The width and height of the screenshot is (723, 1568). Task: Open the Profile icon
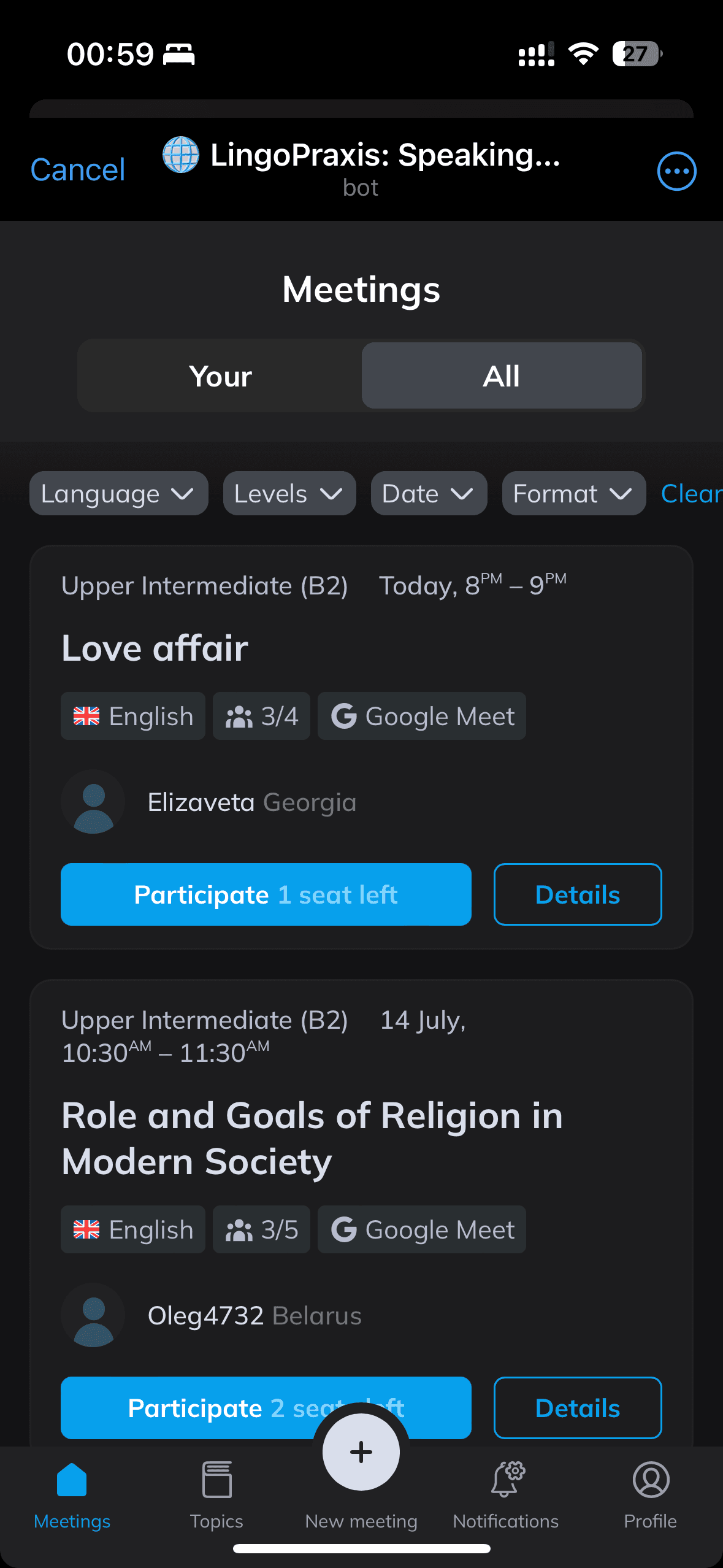click(x=651, y=1480)
